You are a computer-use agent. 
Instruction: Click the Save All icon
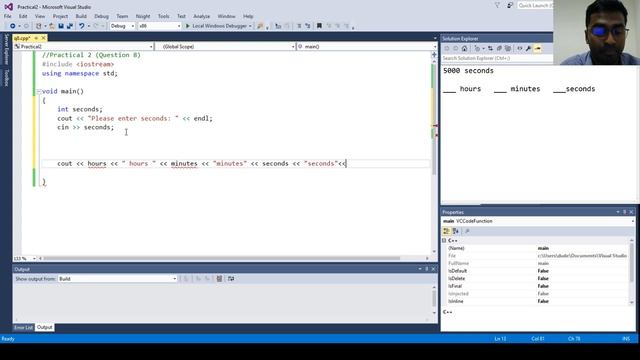click(x=70, y=26)
